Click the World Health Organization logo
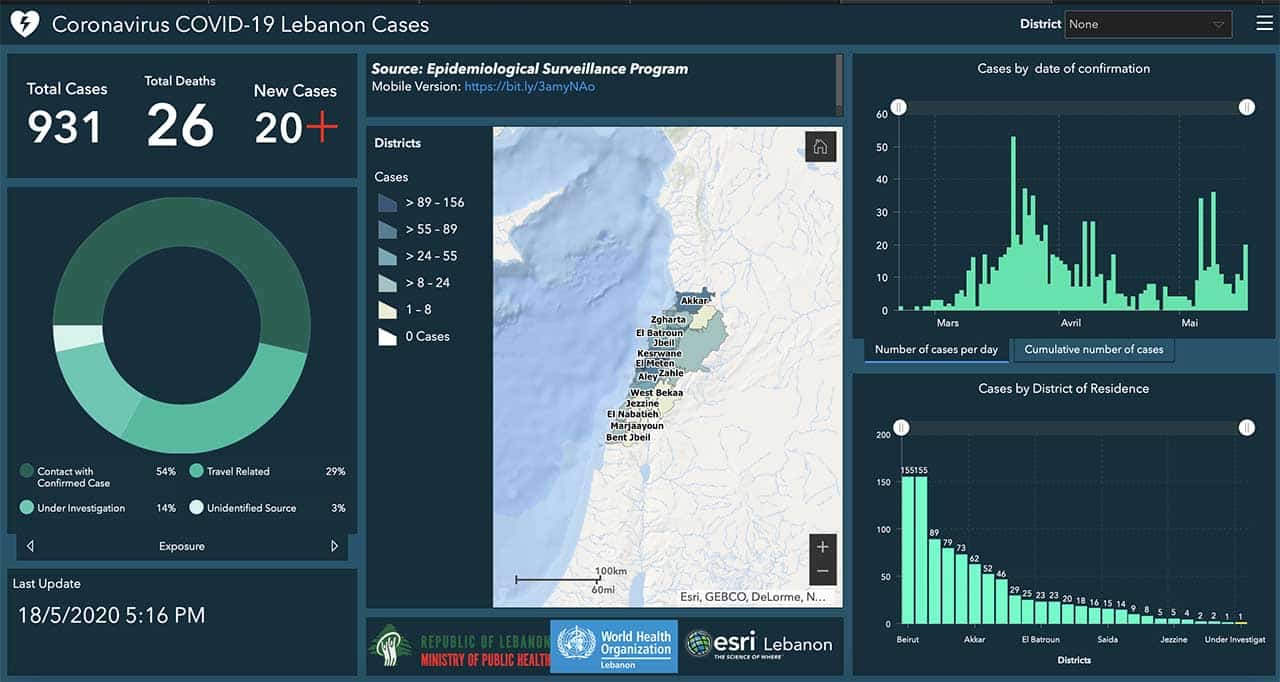The width and height of the screenshot is (1280, 682). [614, 646]
